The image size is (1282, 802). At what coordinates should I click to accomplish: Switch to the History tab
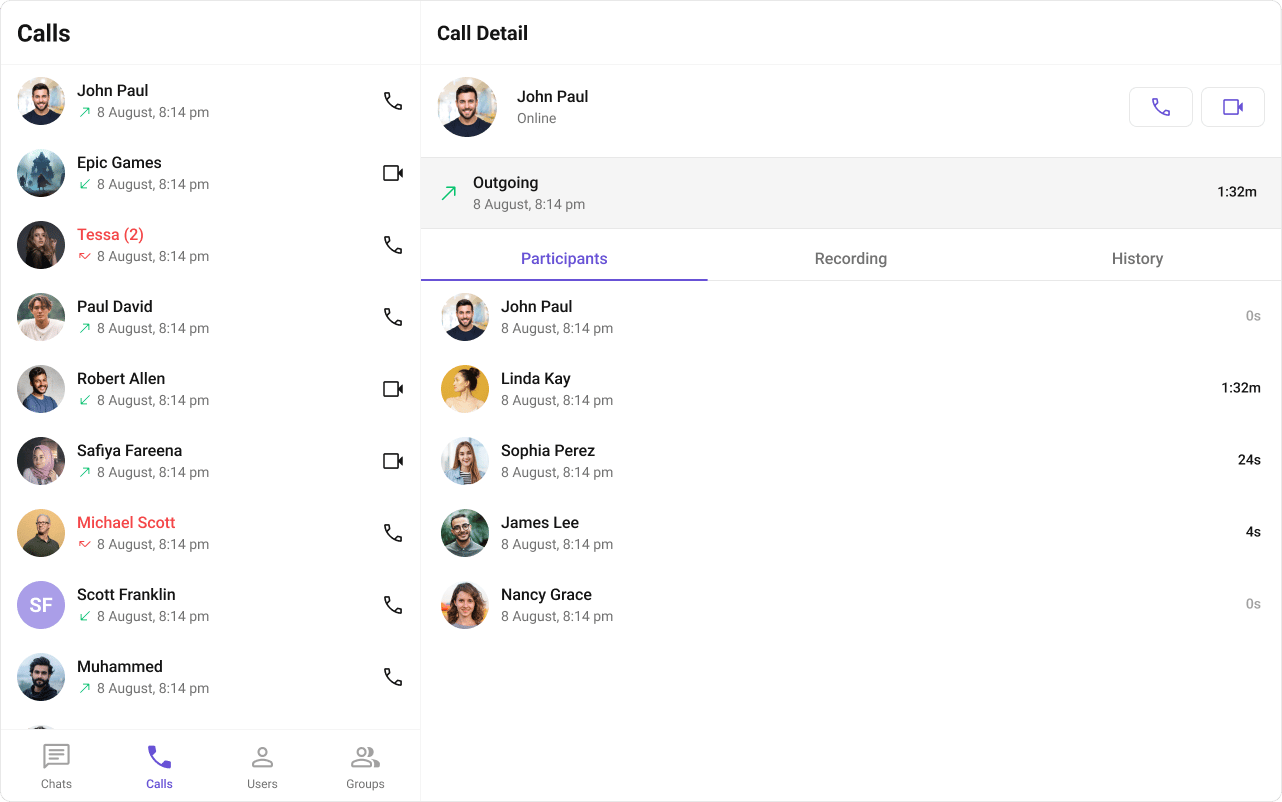click(x=1137, y=258)
